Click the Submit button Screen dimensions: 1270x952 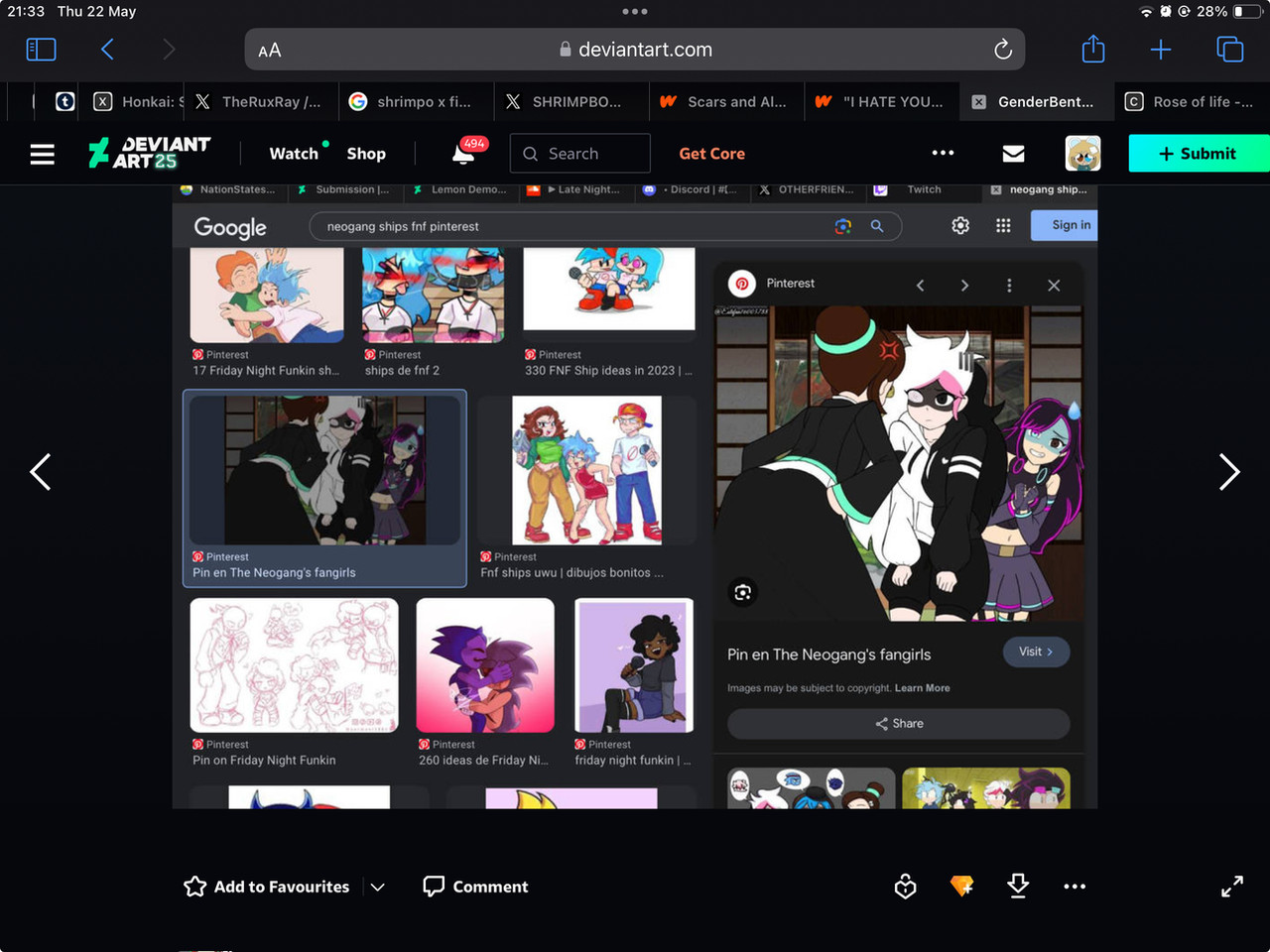1198,154
